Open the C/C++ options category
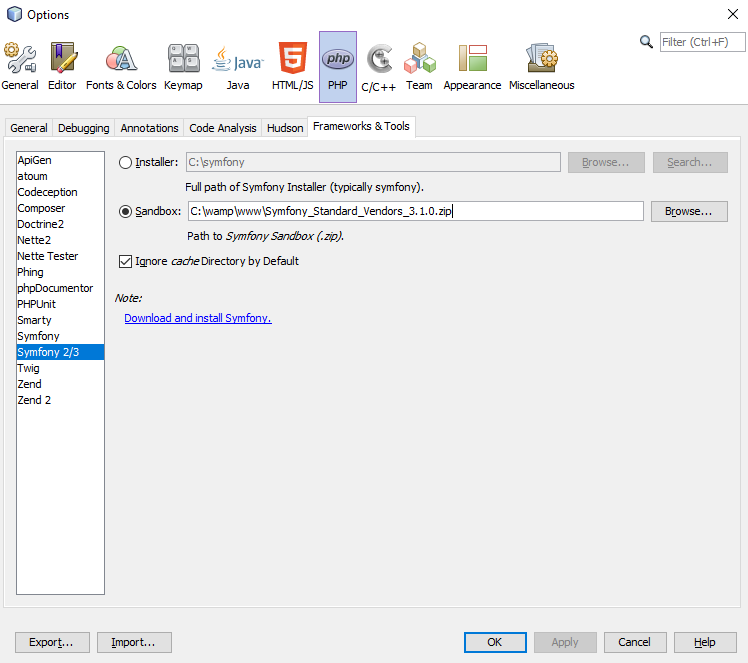 click(x=379, y=67)
